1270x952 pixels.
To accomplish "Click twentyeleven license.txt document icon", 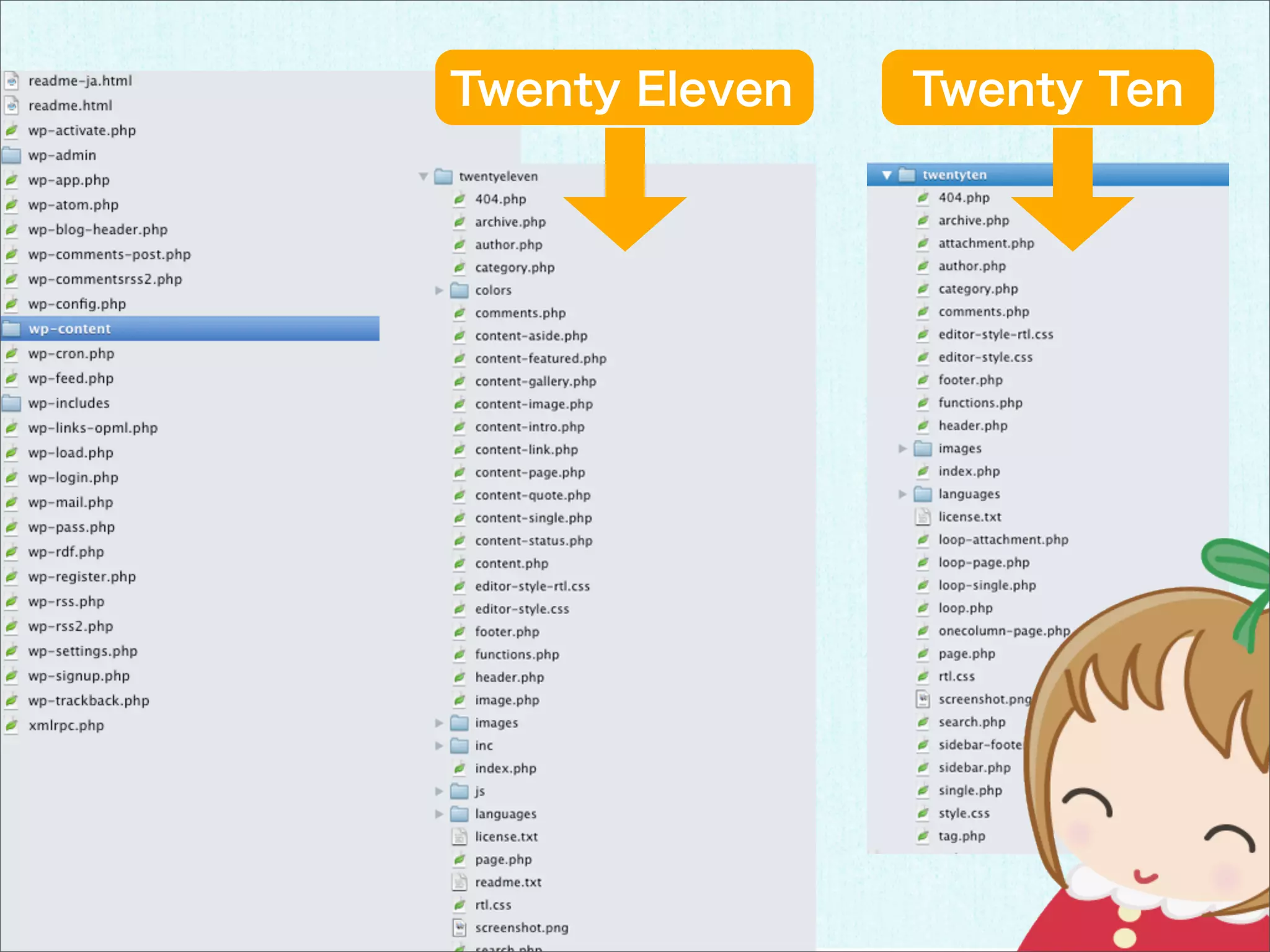I will [460, 837].
